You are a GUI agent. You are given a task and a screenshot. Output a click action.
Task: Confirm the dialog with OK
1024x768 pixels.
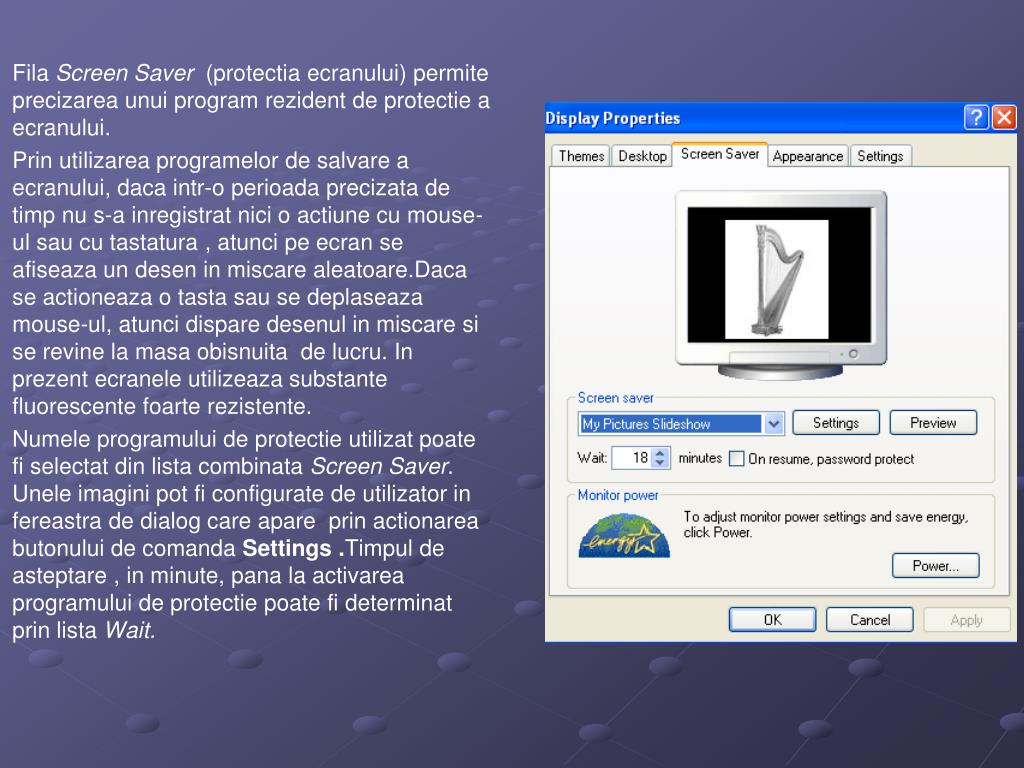[773, 620]
